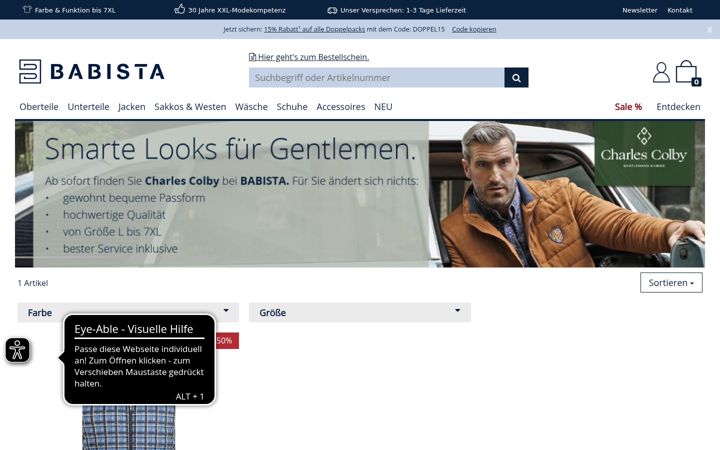Click the shirt icon in top bar
720x450 pixels.
click(27, 10)
